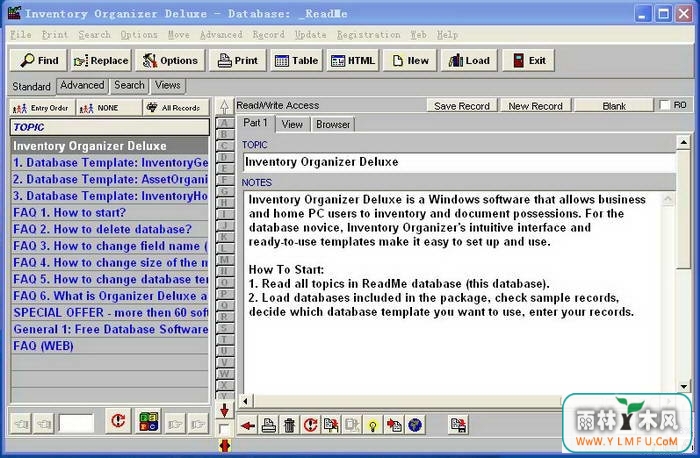Click the first hand-pointing-left navigation button
The height and width of the screenshot is (458, 700).
[21, 423]
